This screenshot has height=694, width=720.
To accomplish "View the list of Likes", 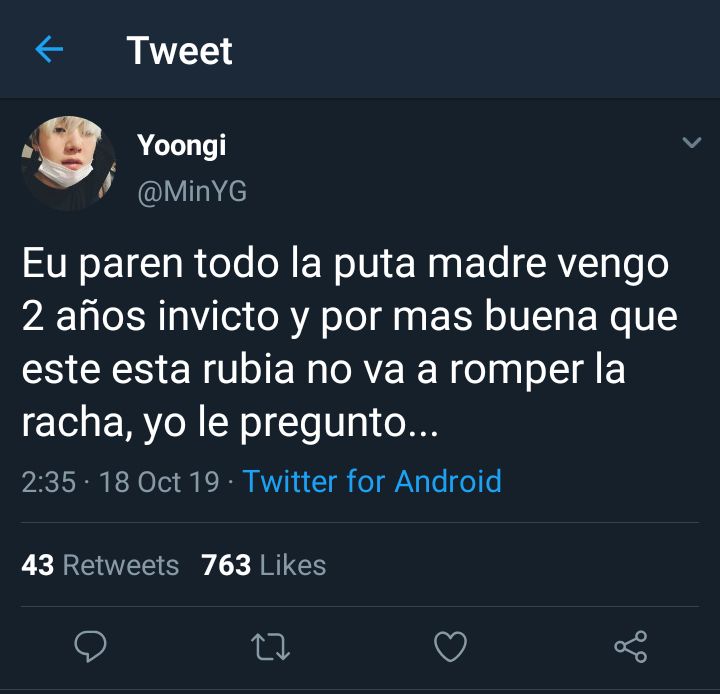I will coord(264,564).
